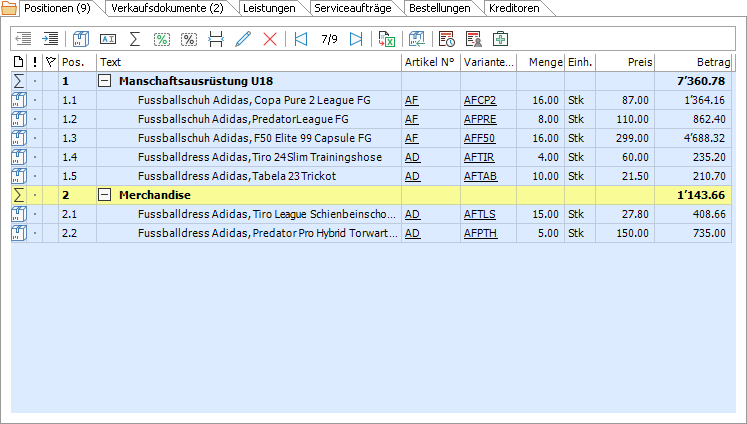
Task: Click the document with person icon
Action: tap(474, 39)
